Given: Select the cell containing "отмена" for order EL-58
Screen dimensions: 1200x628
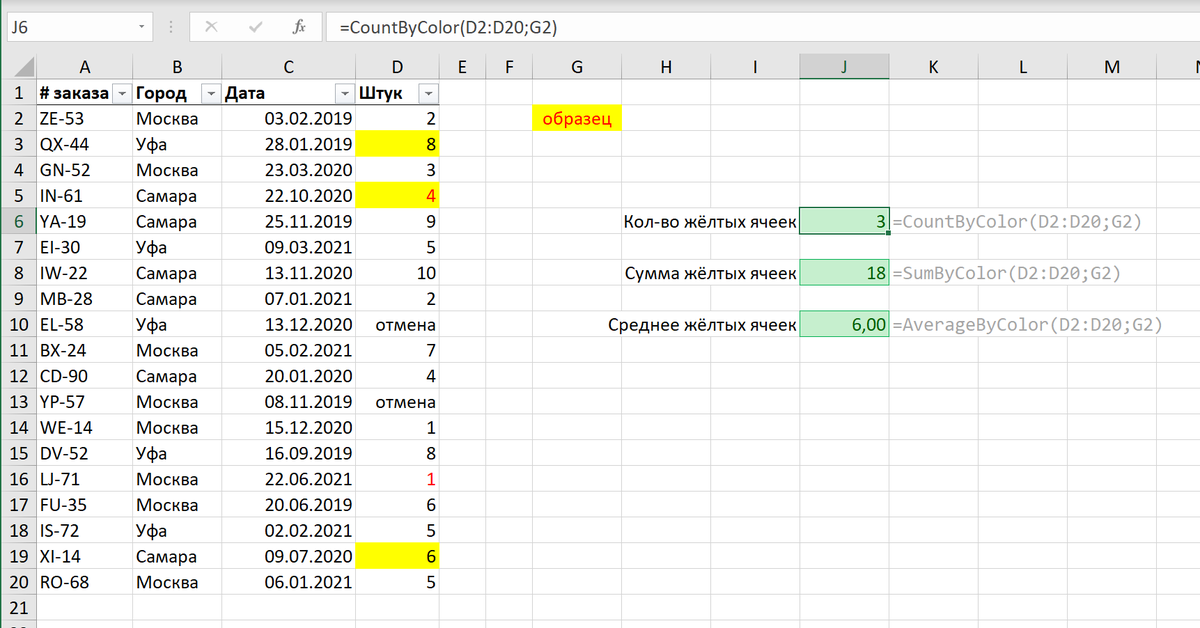Looking at the screenshot, I should [x=397, y=324].
